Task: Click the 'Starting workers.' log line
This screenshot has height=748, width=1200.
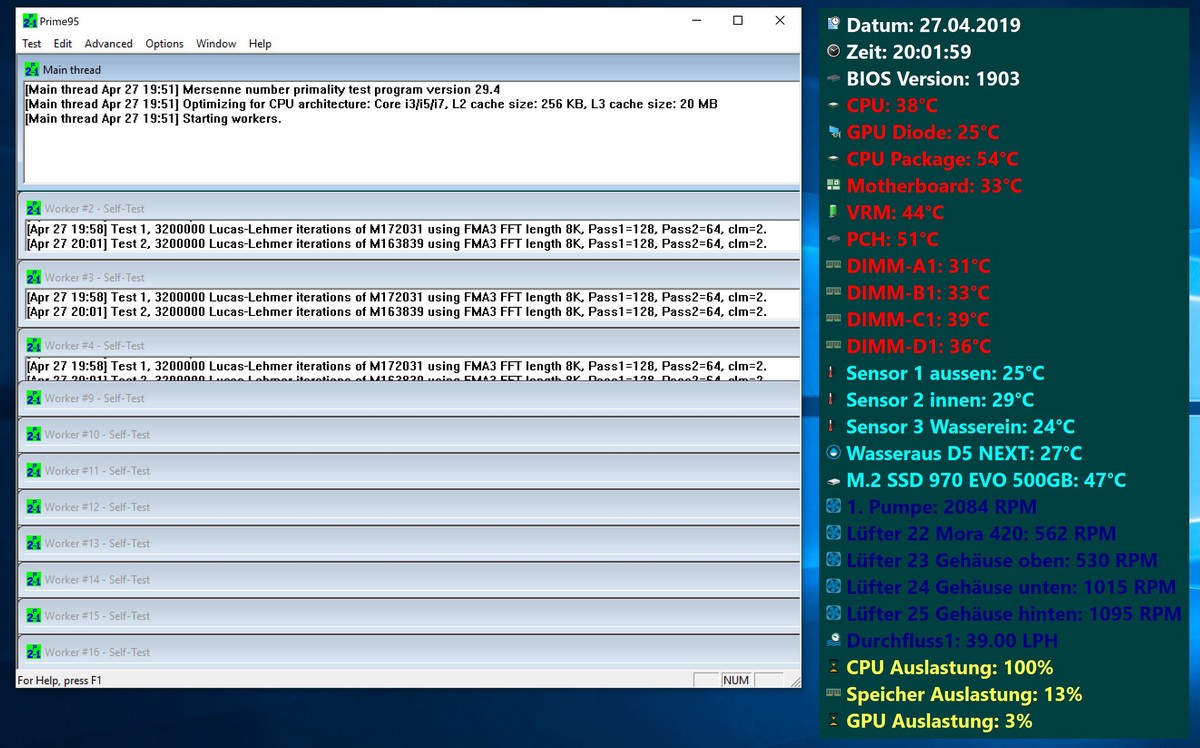Action: [153, 119]
